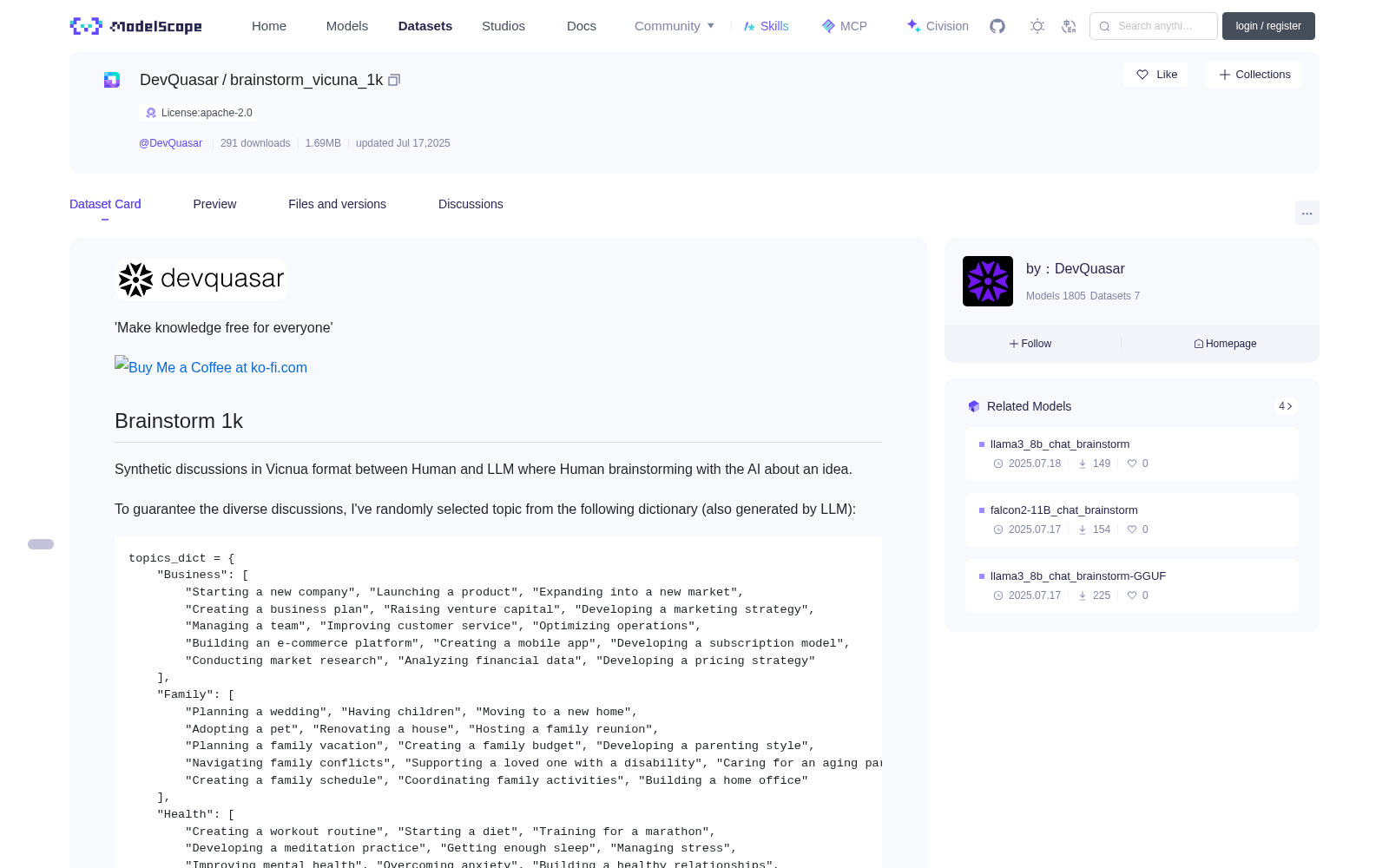This screenshot has height=868, width=1389.
Task: Click the '291 downloads' text
Action: 255,143
